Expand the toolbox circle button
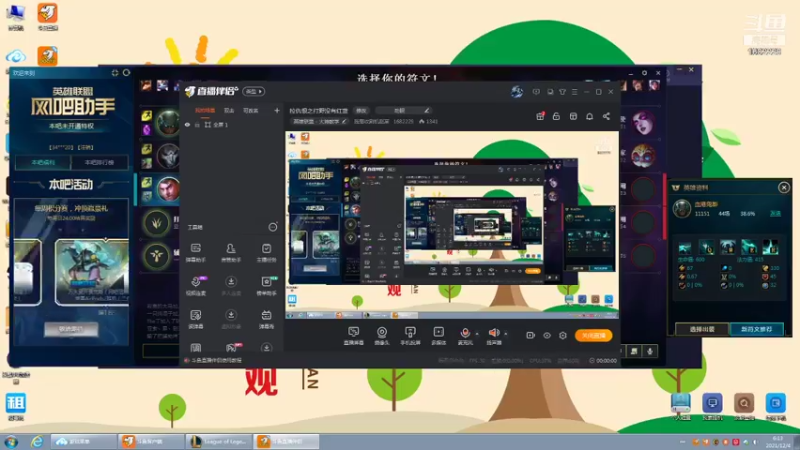 pos(273,227)
